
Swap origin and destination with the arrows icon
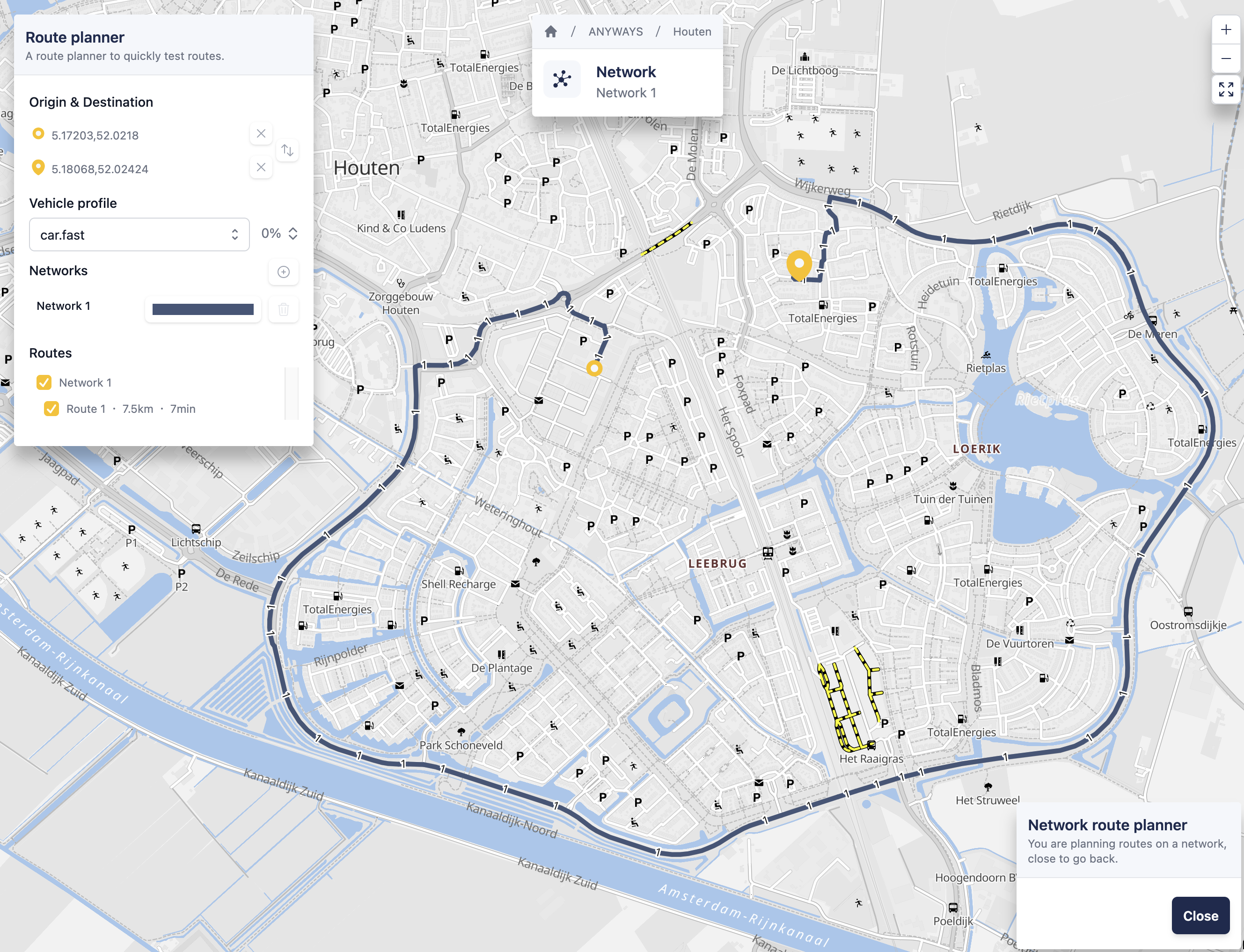click(x=287, y=150)
